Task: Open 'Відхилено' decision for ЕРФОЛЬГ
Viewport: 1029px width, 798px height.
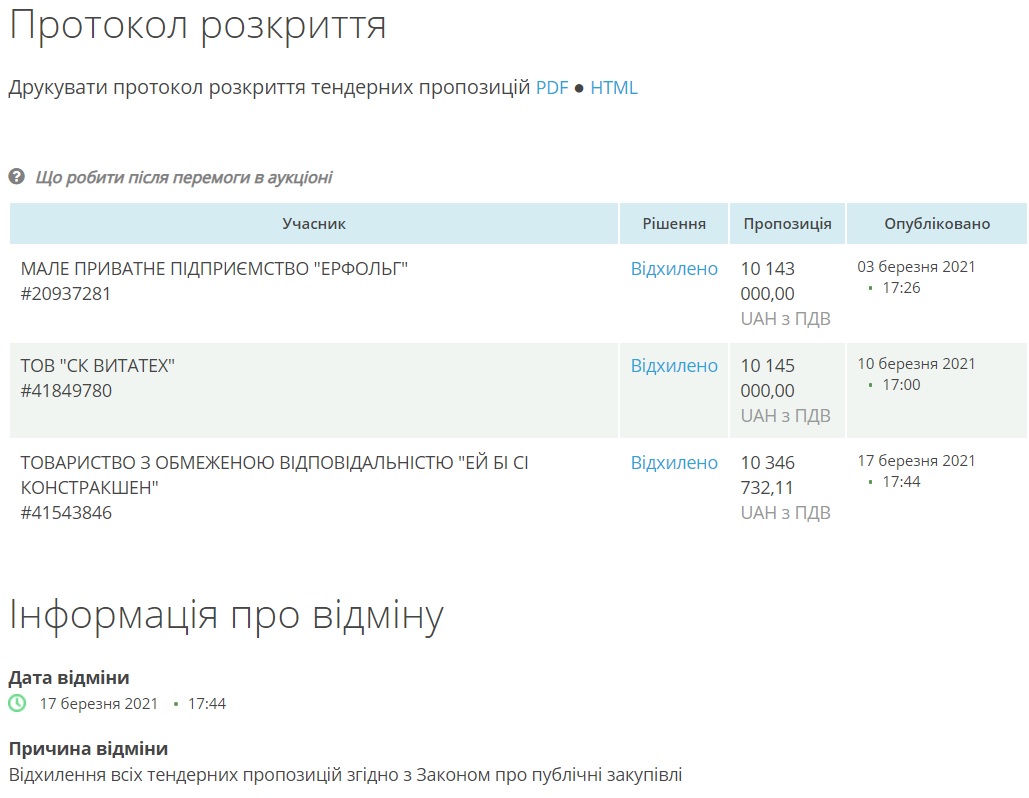Action: click(674, 269)
